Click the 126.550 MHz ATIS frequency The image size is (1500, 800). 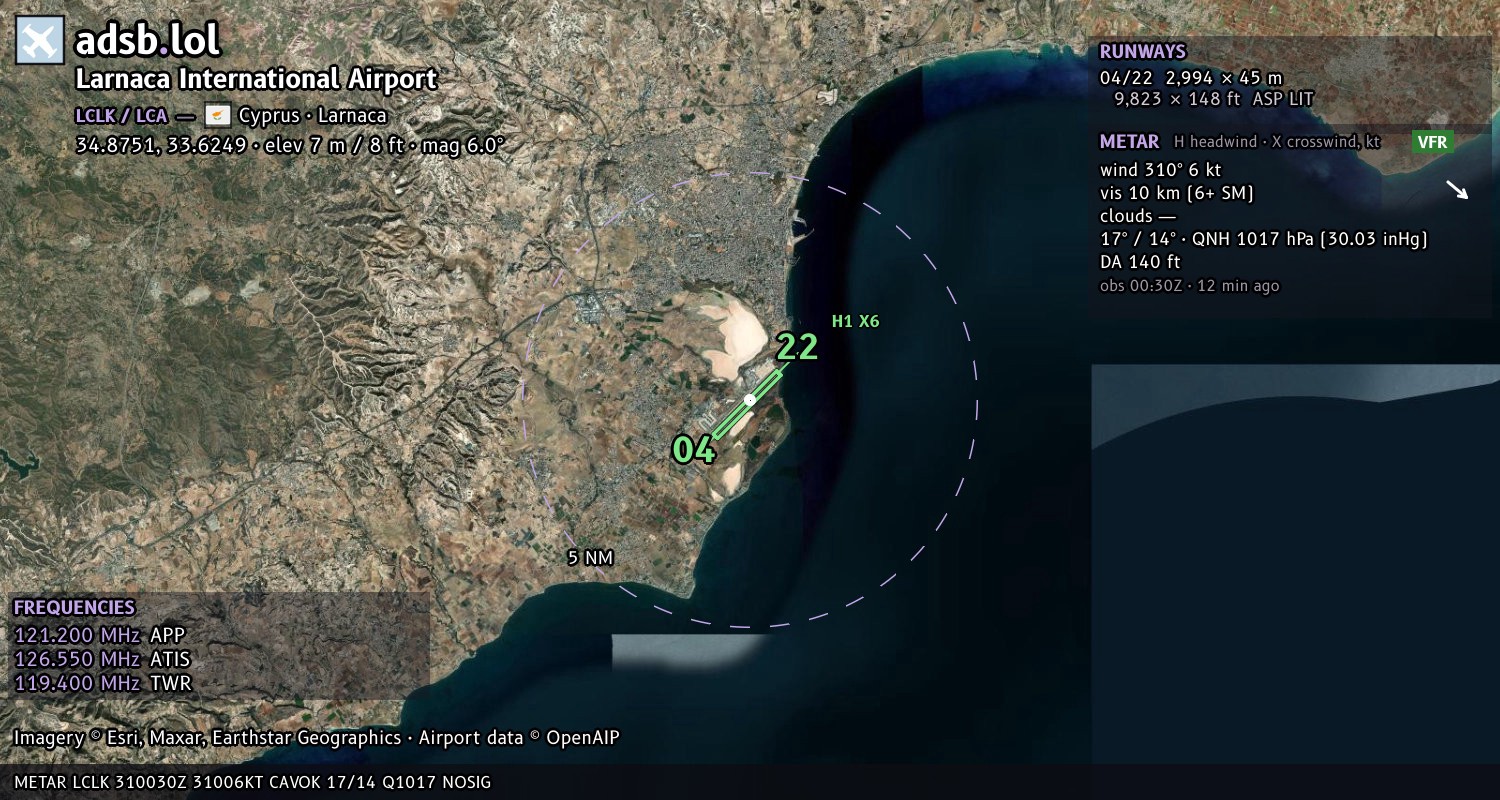[102, 659]
